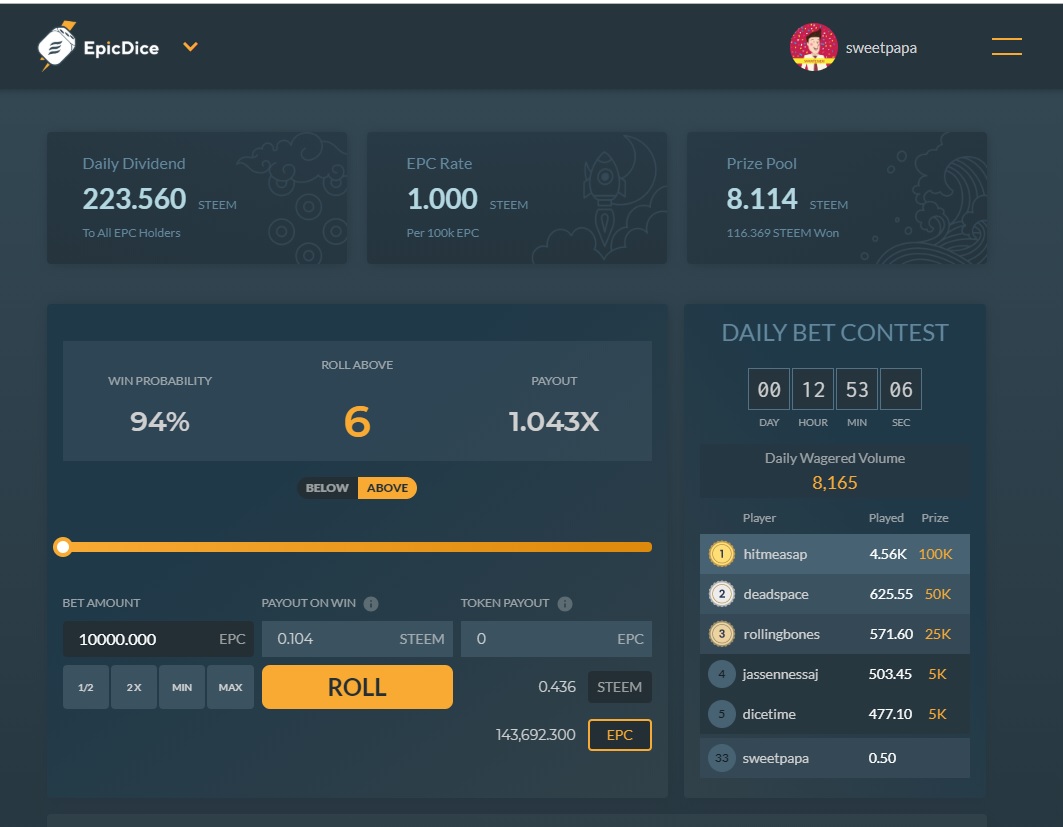The image size is (1063, 827).
Task: Click player name rollingbones
Action: [x=781, y=634]
